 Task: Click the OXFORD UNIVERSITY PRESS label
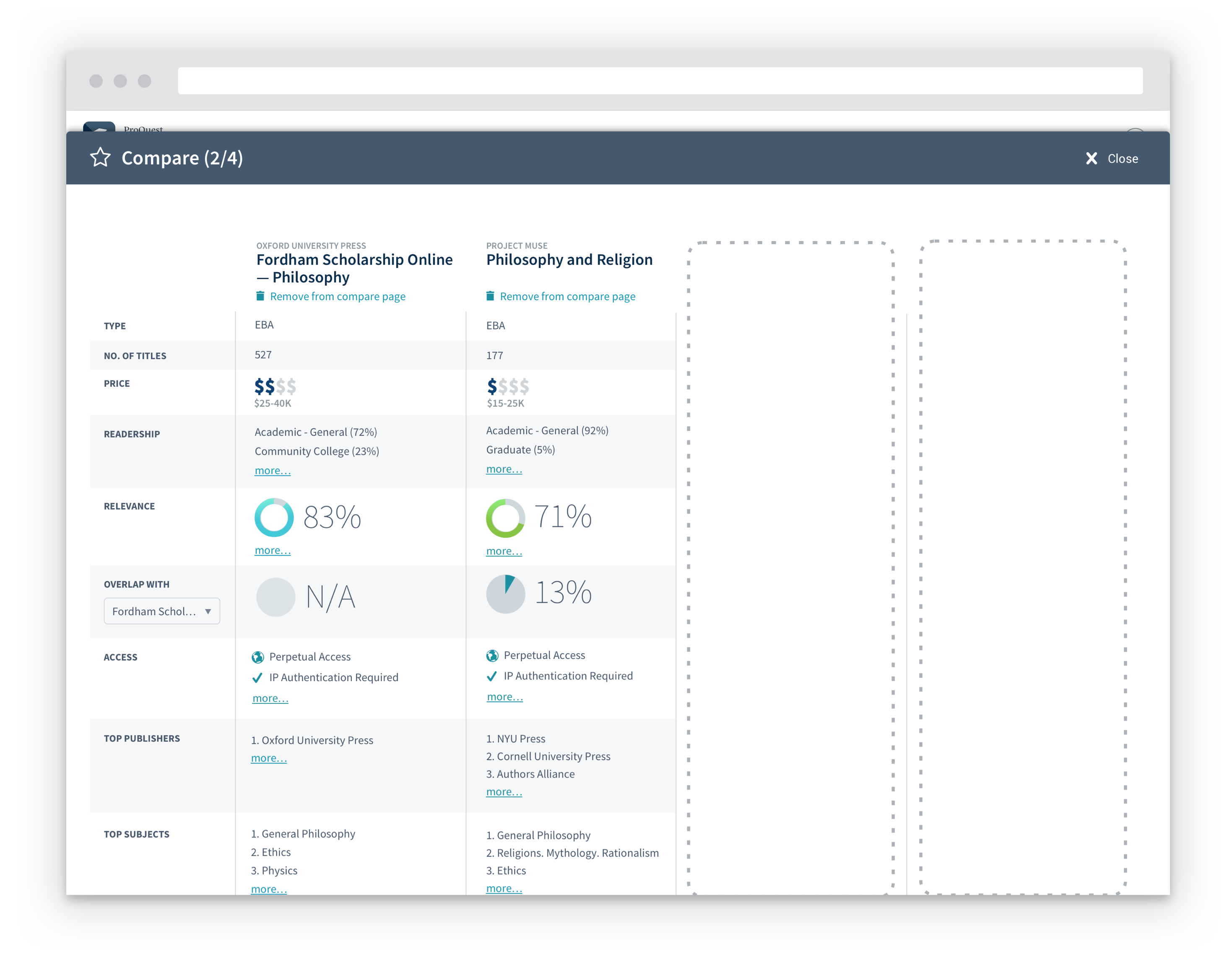coord(311,245)
